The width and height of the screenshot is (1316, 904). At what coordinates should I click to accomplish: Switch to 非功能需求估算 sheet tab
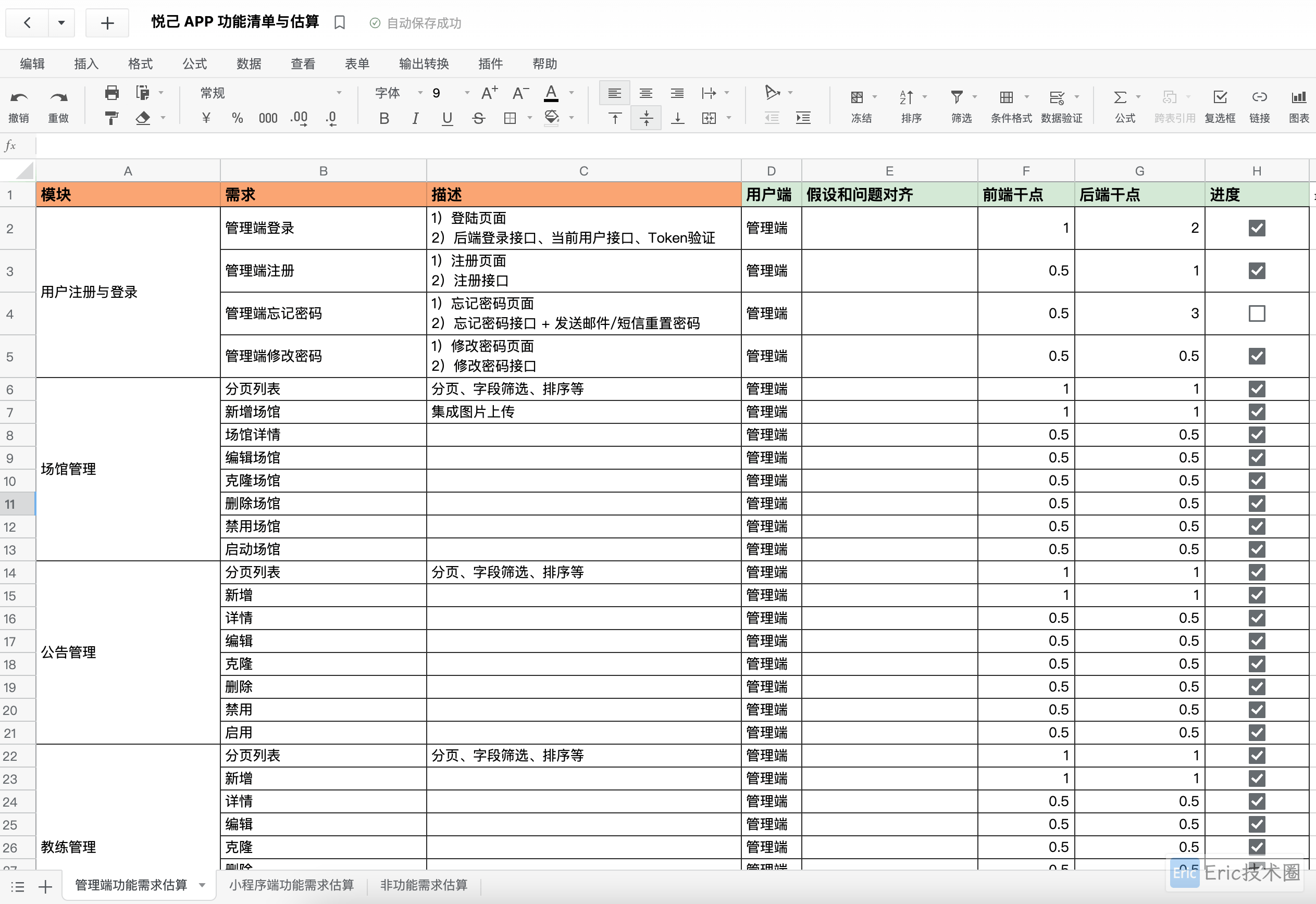[424, 885]
